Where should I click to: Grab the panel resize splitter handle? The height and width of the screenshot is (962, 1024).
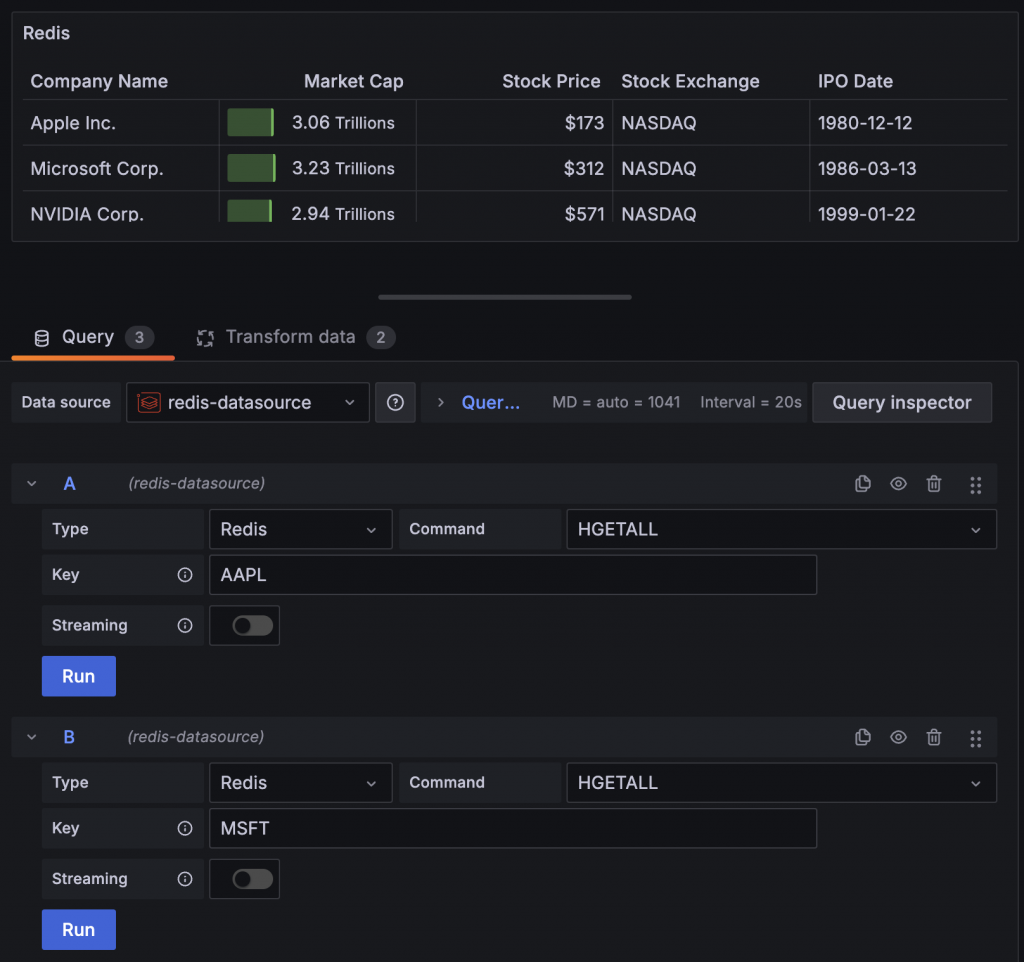(505, 297)
